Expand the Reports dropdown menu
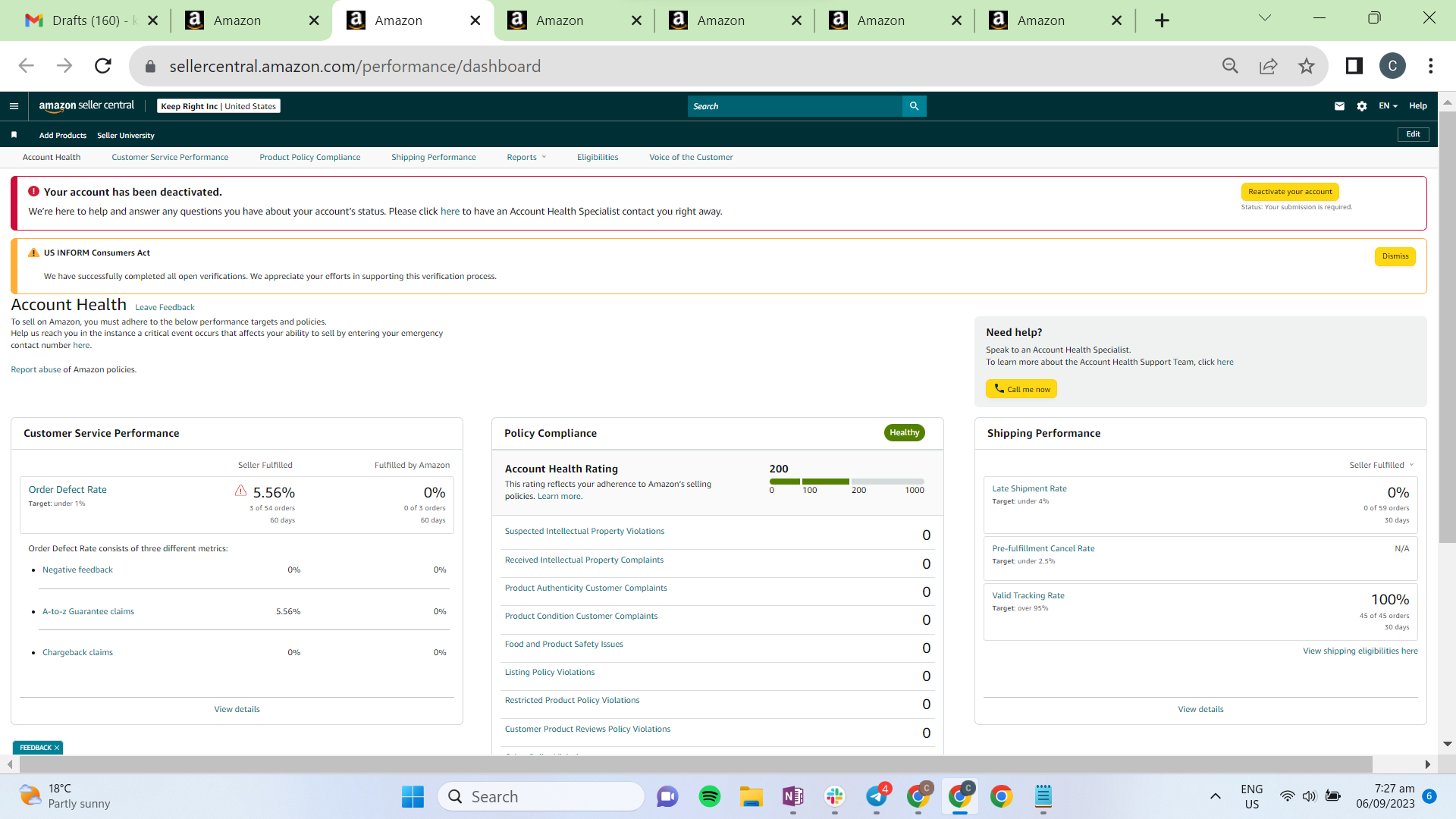This screenshot has height=819, width=1456. tap(526, 158)
